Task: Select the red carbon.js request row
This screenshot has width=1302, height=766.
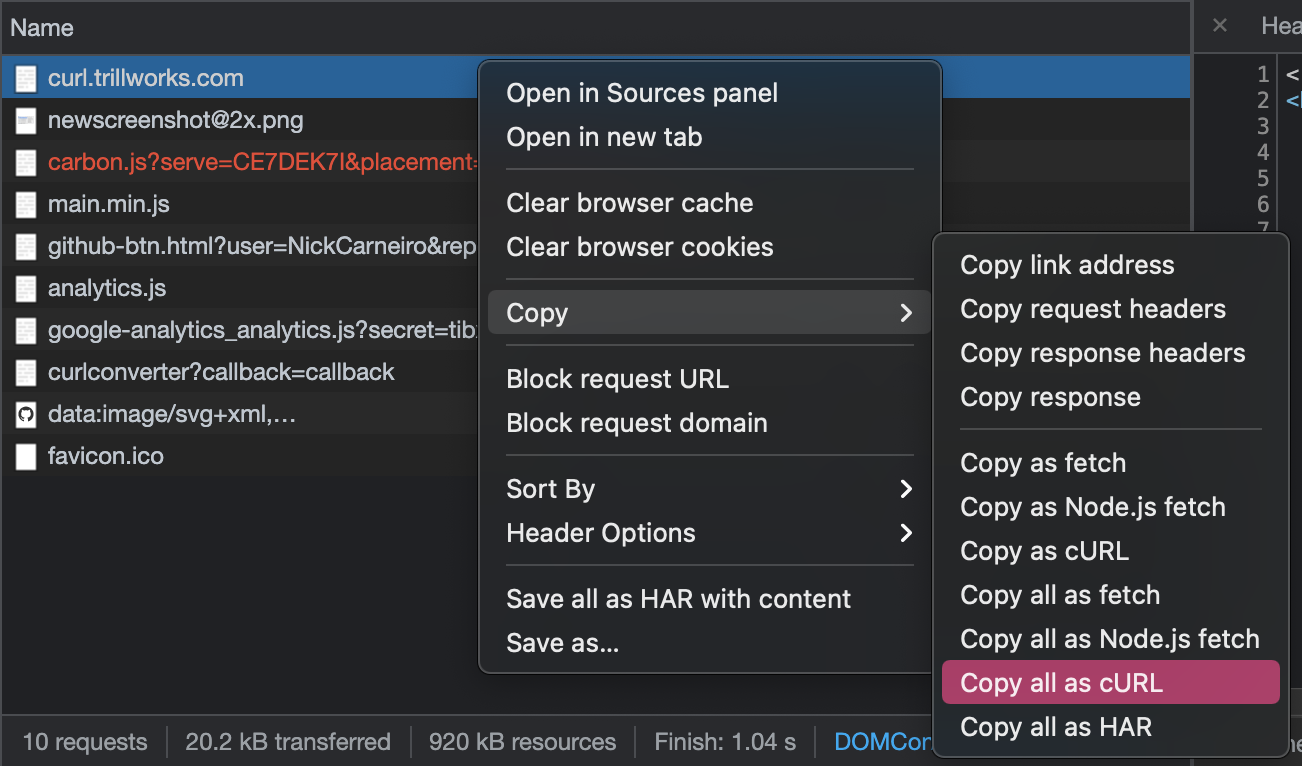Action: 240,162
